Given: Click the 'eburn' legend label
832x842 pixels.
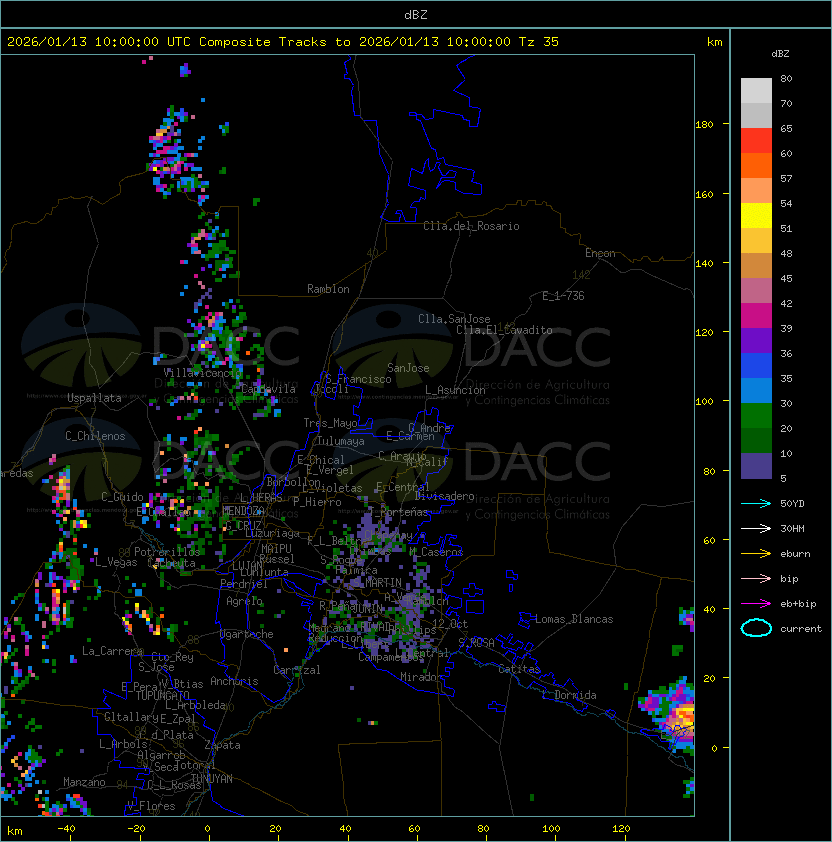Looking at the screenshot, I should [x=795, y=554].
